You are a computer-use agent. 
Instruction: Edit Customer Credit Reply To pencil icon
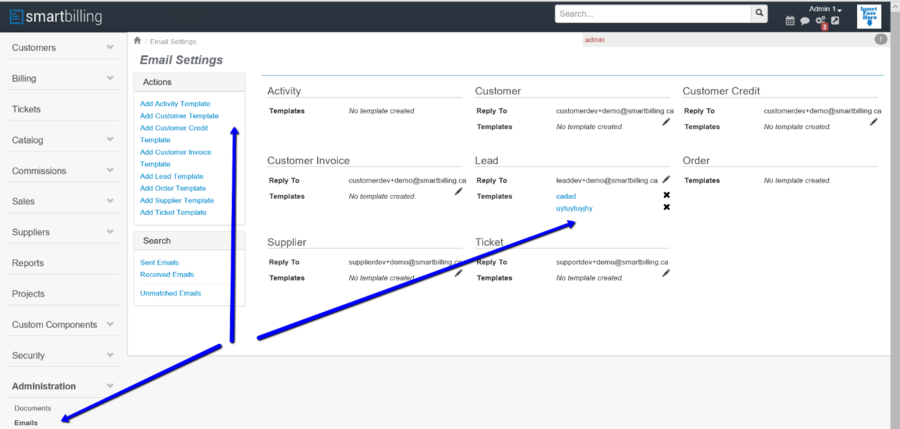874,122
